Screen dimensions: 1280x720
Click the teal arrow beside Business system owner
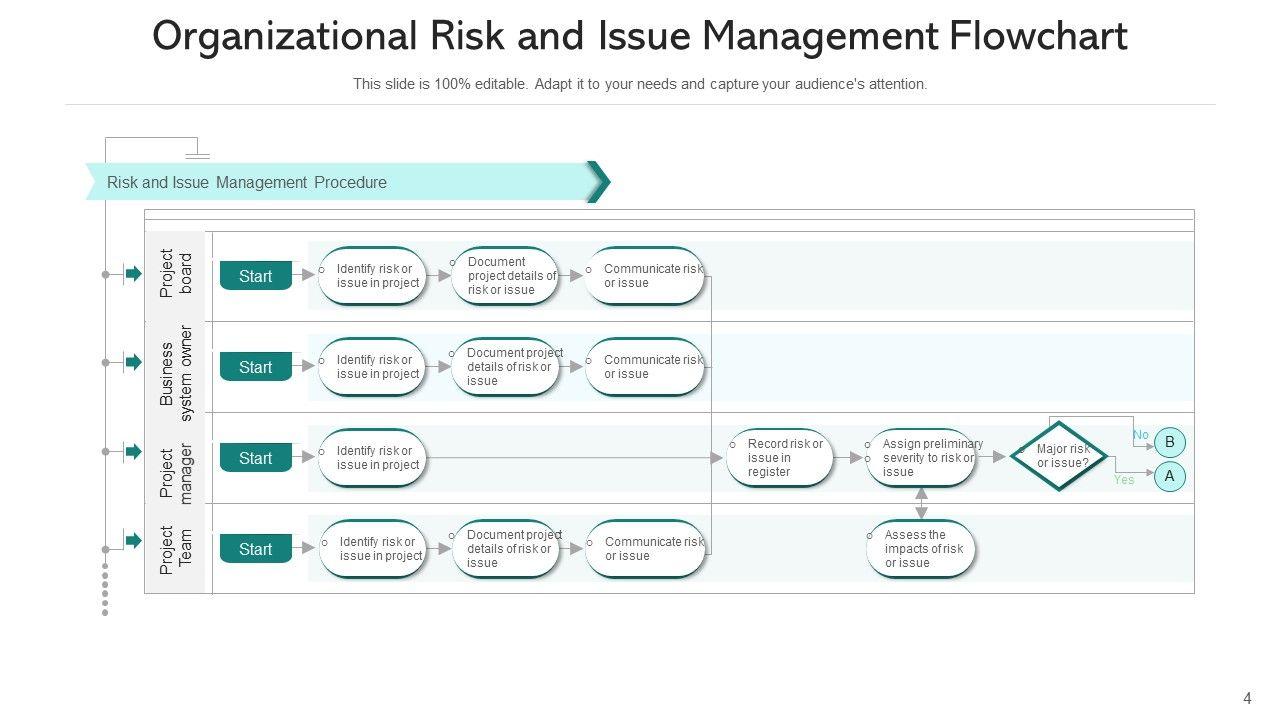click(133, 362)
